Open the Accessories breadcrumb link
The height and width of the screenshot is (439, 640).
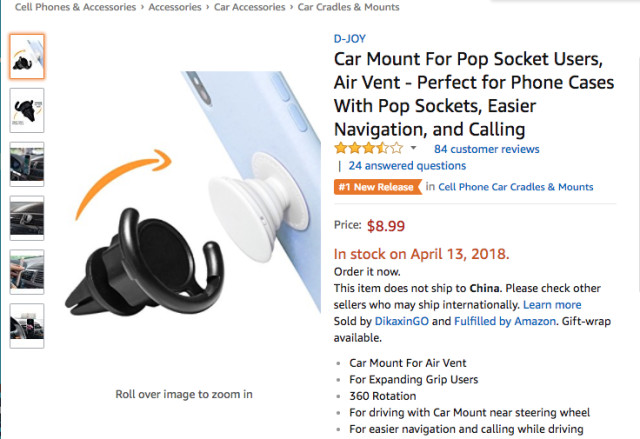(x=177, y=7)
